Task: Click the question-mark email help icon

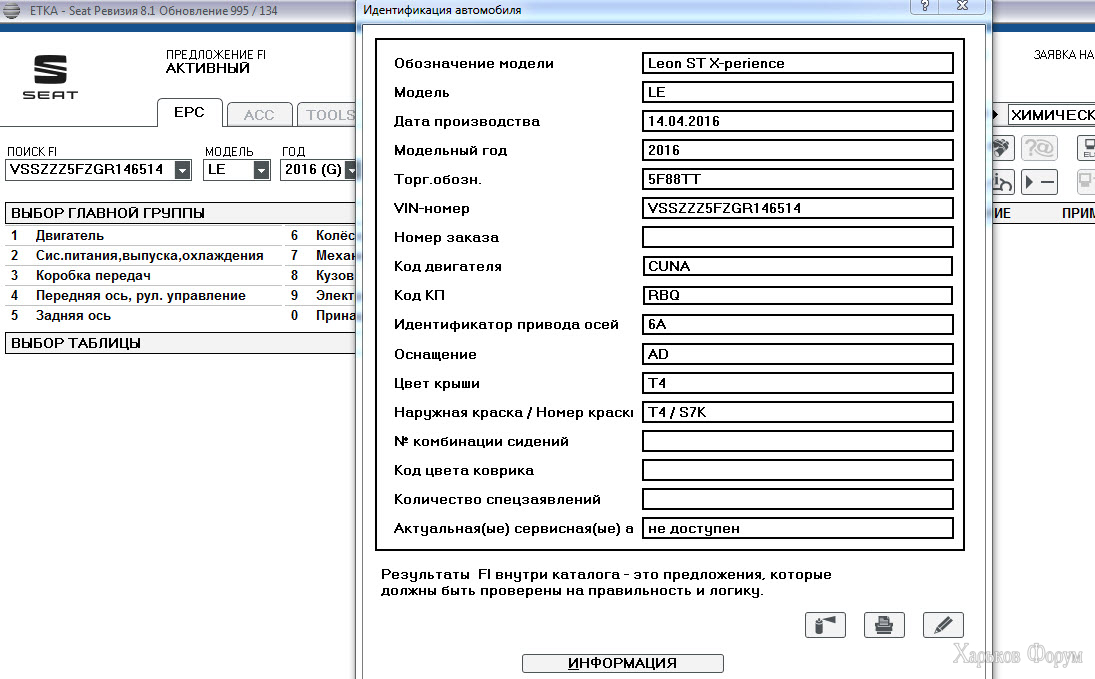Action: click(1039, 147)
